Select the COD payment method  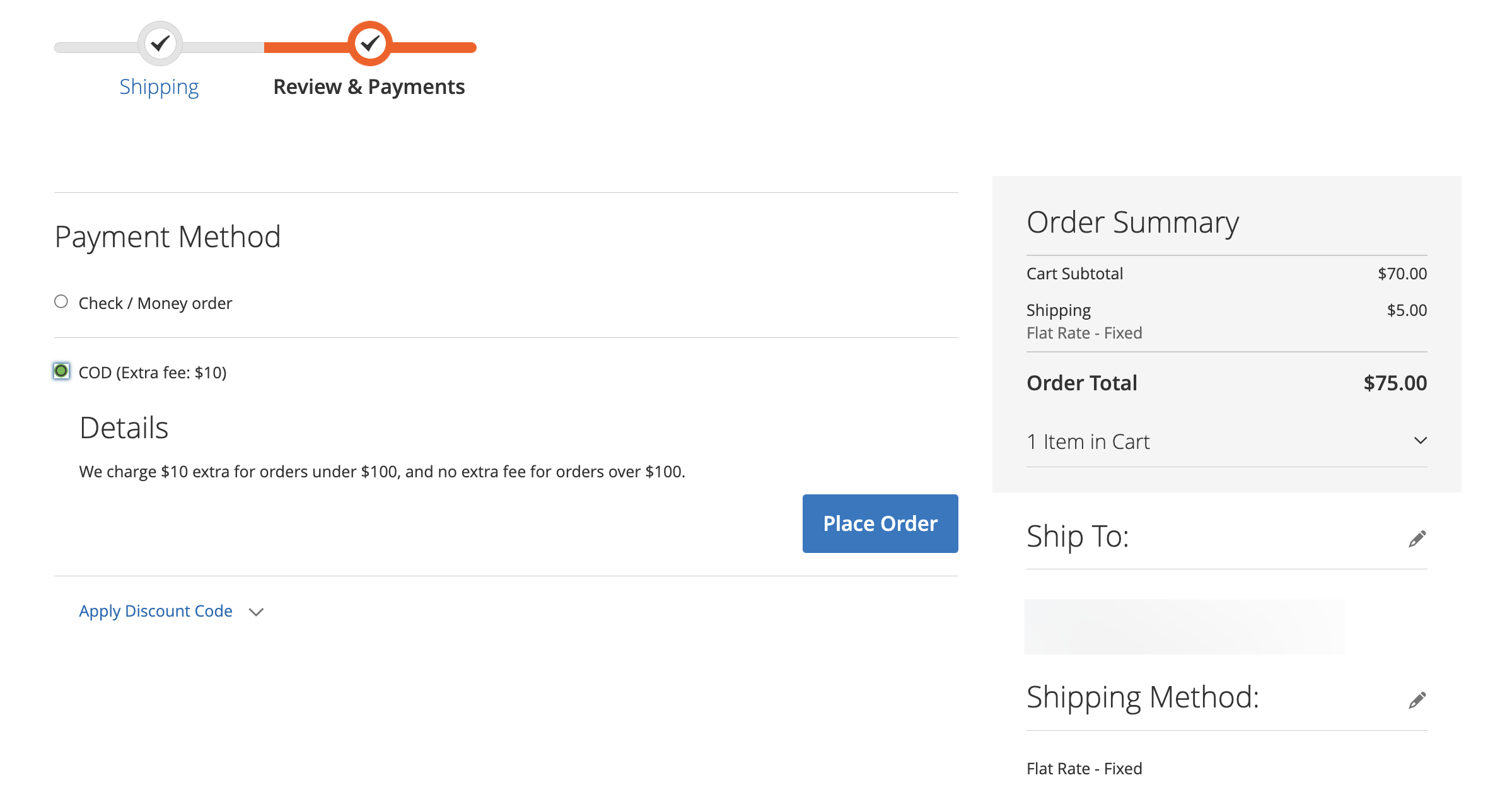[x=61, y=371]
